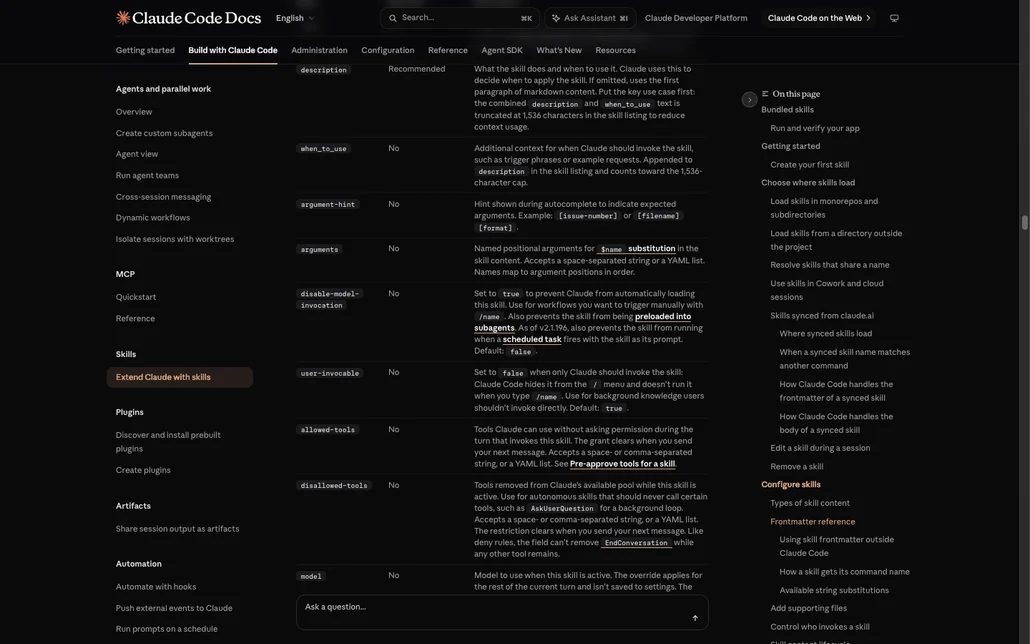Open Create custom subagents
Screen dimensions: 1030x644
click(164, 133)
